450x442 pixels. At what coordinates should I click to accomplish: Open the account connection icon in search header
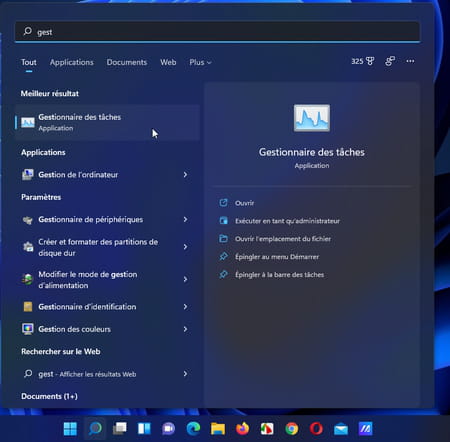pos(390,61)
